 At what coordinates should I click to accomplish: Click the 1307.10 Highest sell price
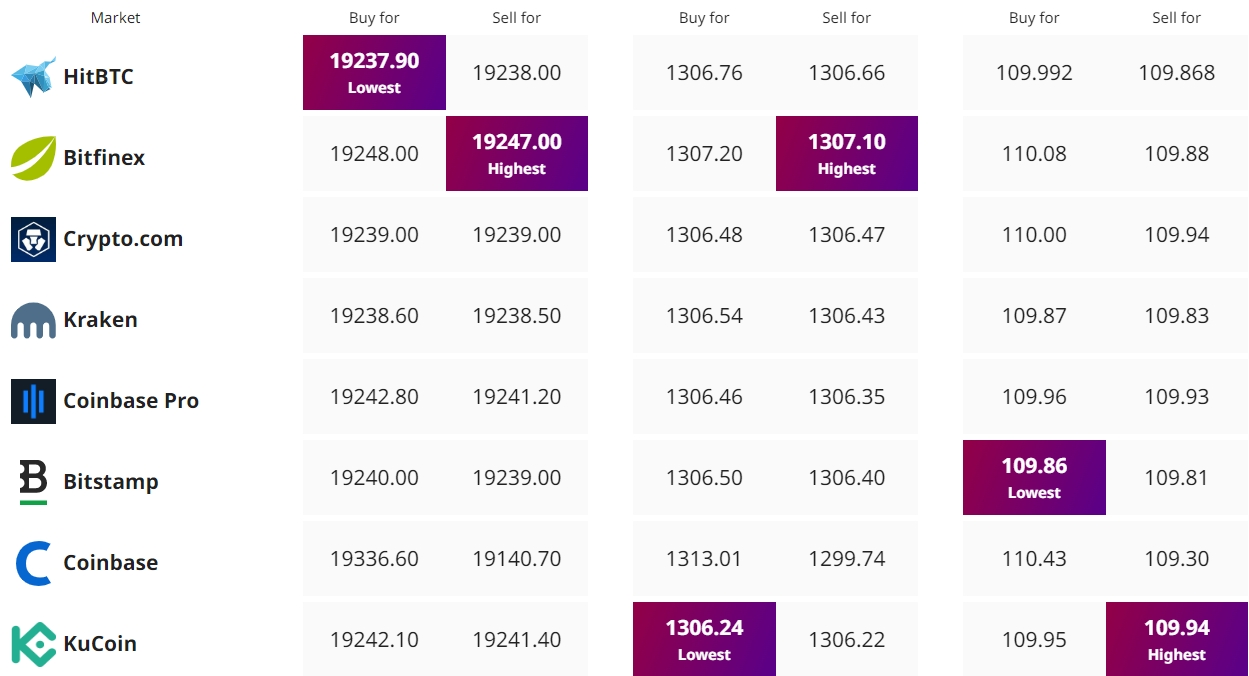(847, 154)
